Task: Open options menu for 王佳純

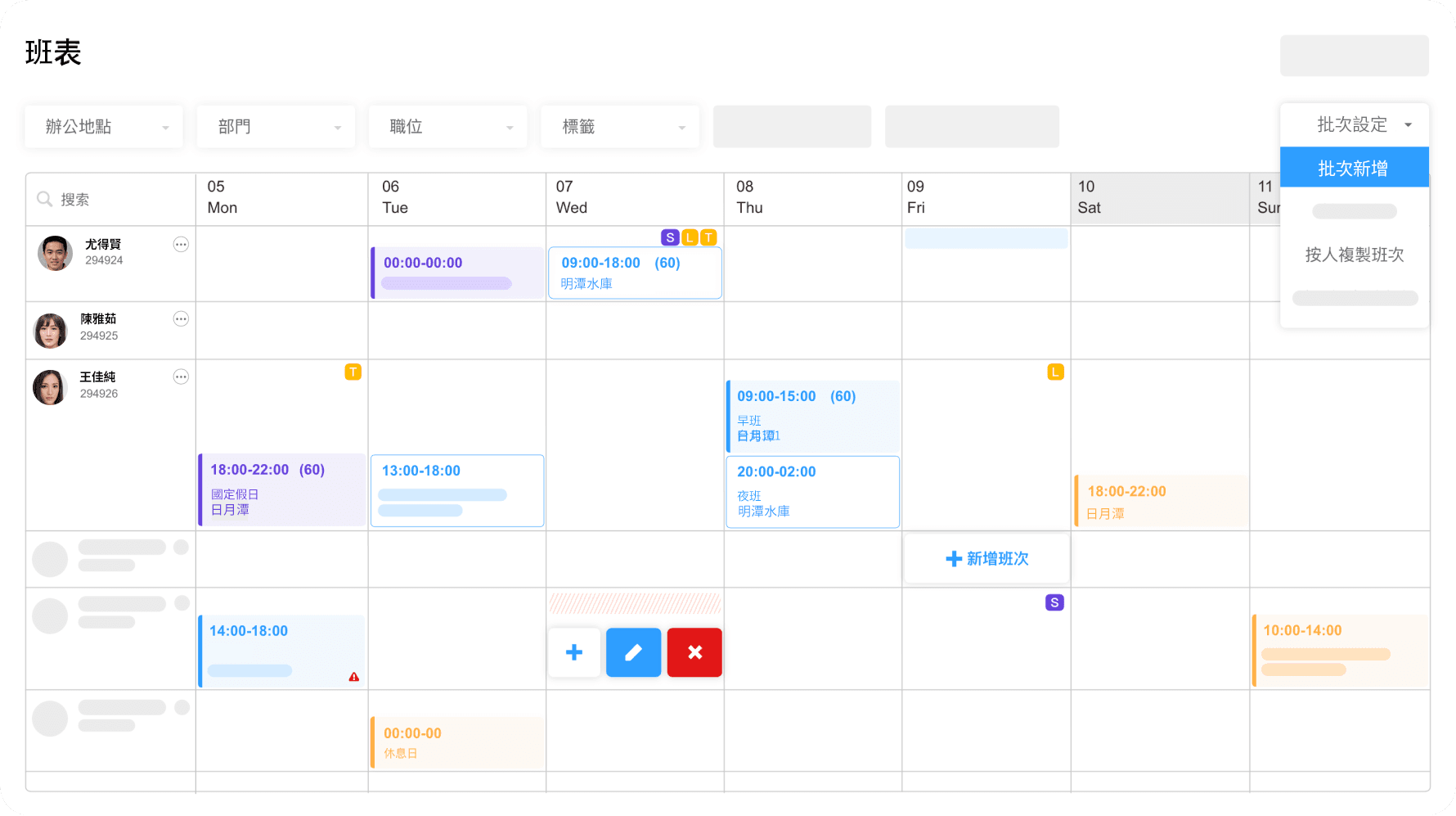Action: tap(181, 376)
